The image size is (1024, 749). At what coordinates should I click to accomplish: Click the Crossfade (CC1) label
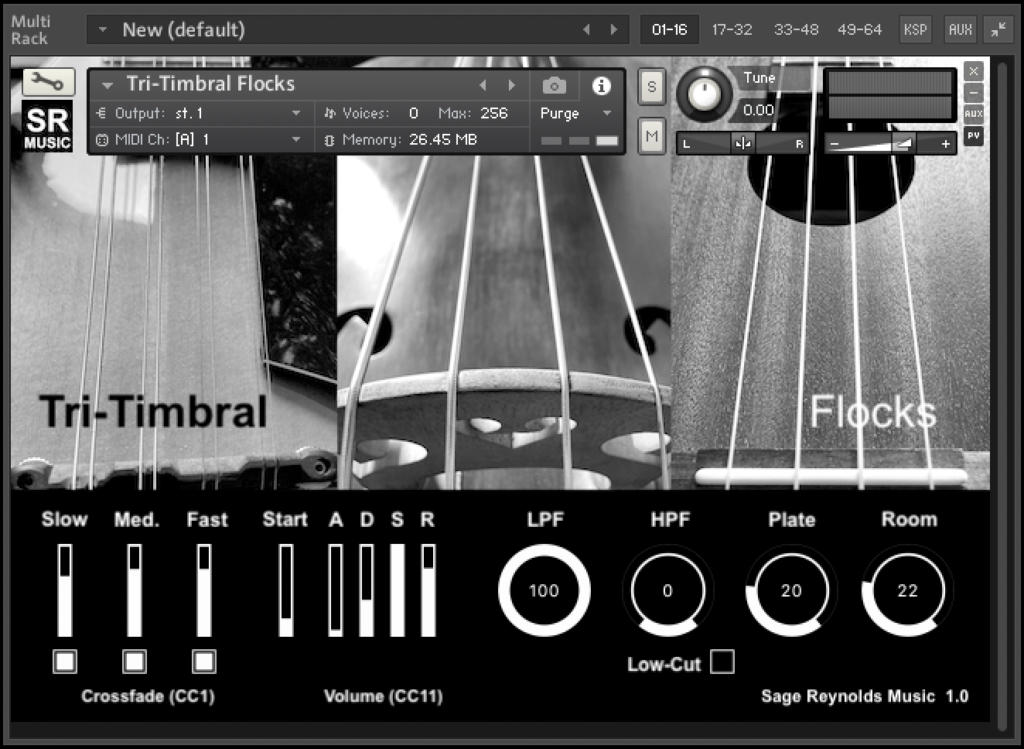(148, 696)
